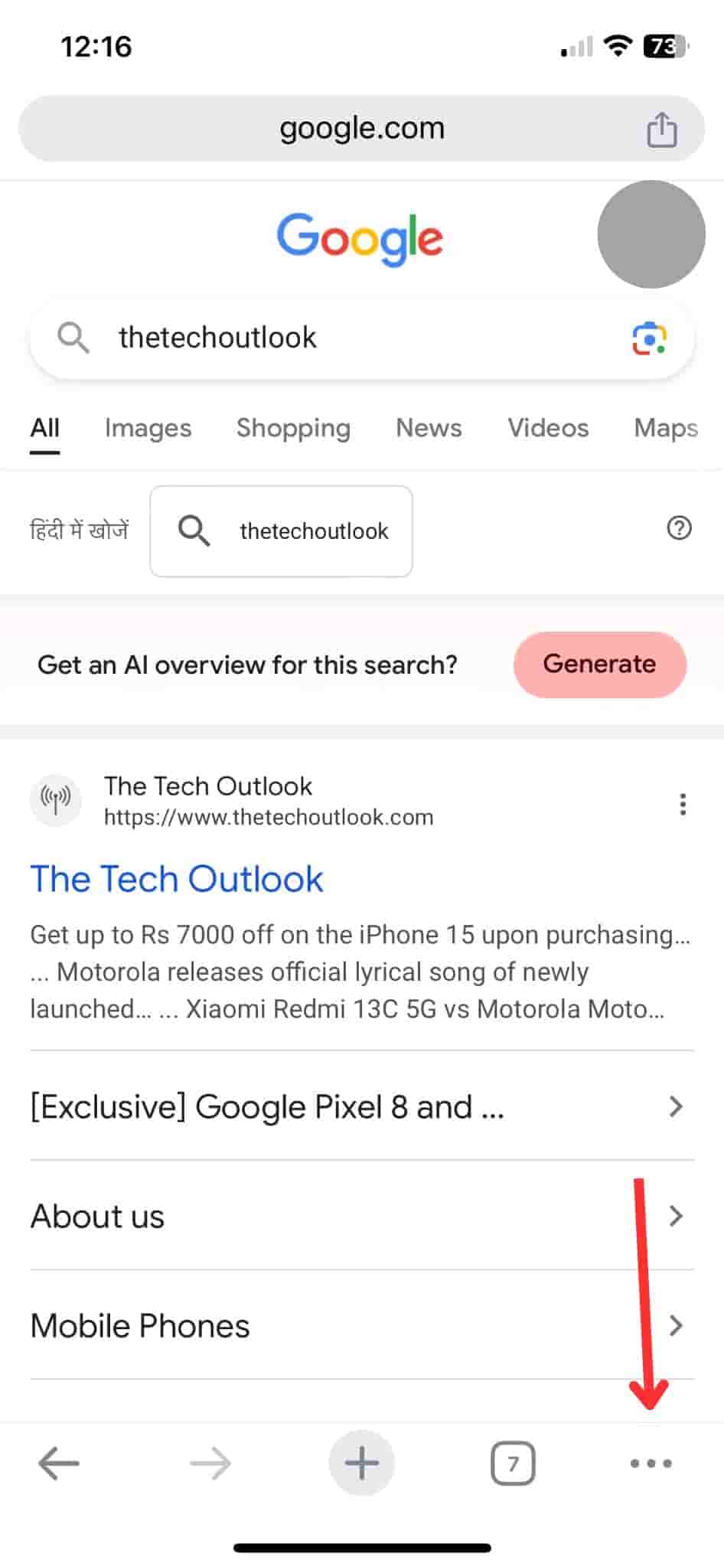This screenshot has height=1568, width=724.
Task: Expand the Exclusive Google Pixel 8 sitelink
Action: point(675,1106)
